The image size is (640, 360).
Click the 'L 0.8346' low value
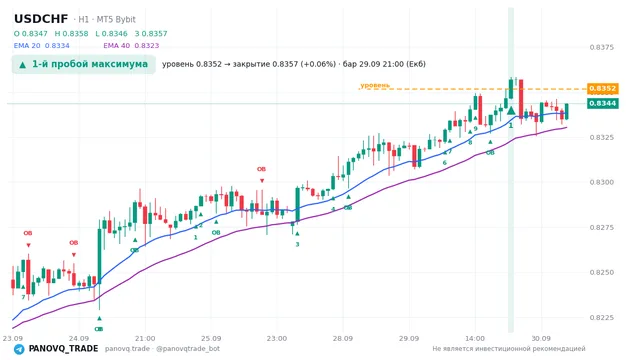point(111,33)
